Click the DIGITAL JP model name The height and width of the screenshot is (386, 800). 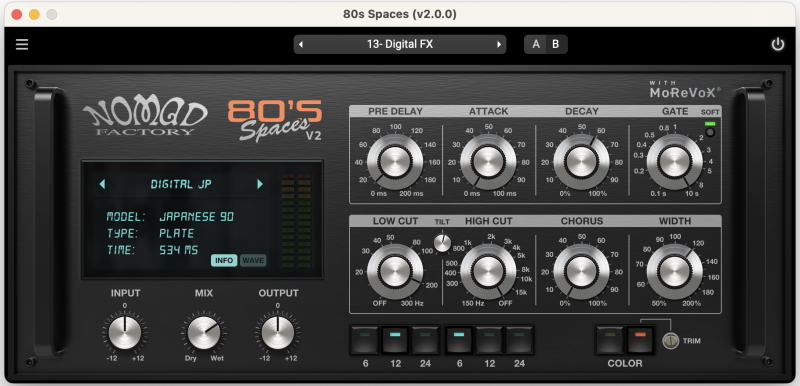[x=181, y=185]
